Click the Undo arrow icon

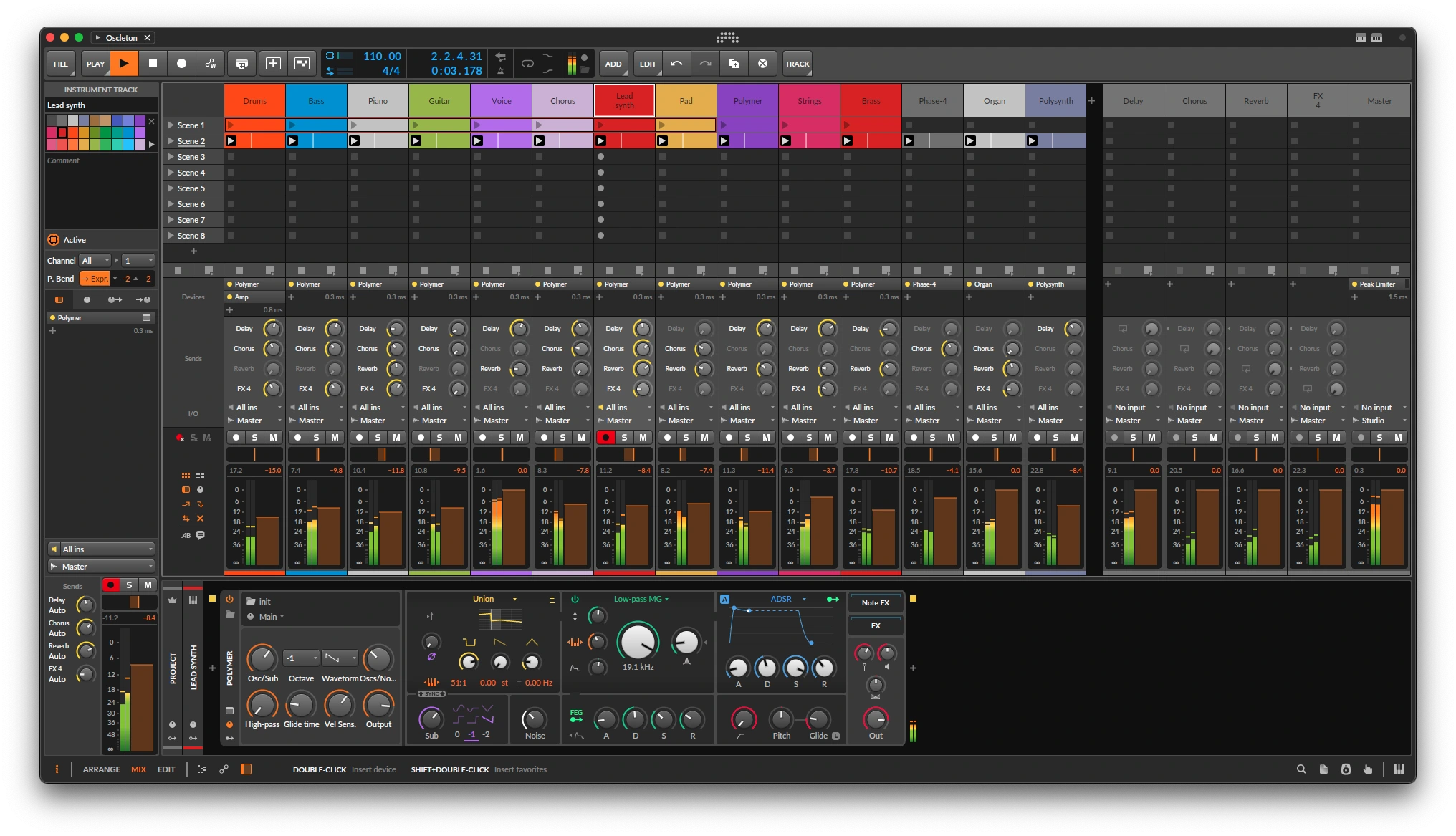click(676, 64)
